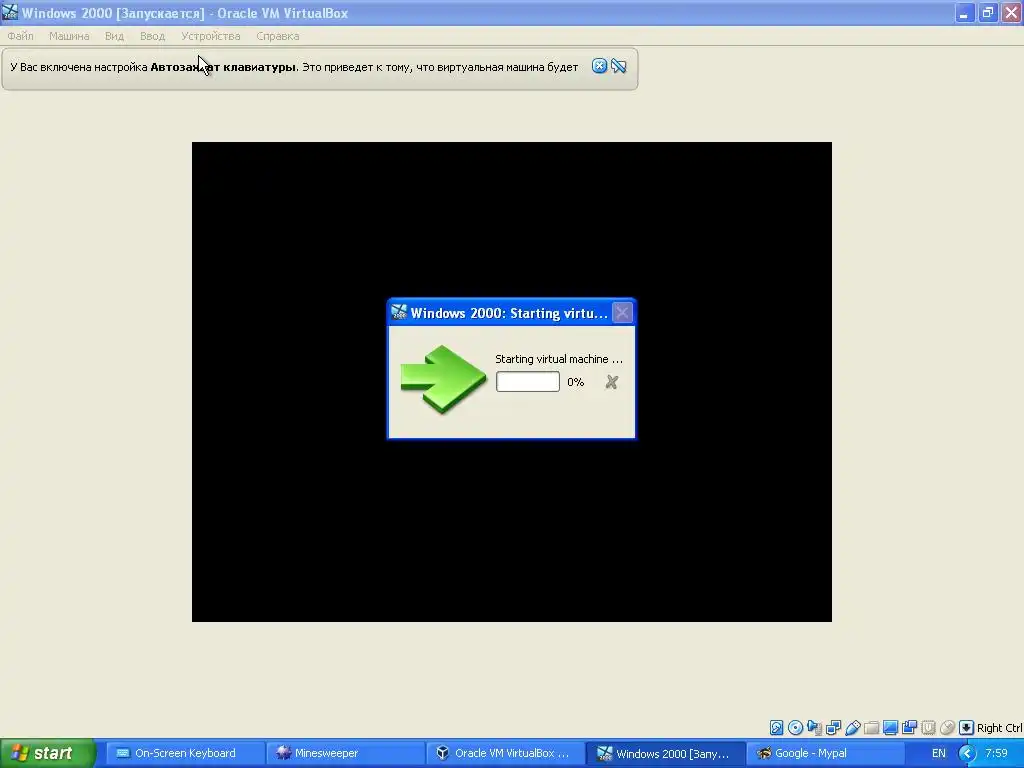
Task: Open the Windows Start menu
Action: [47, 753]
